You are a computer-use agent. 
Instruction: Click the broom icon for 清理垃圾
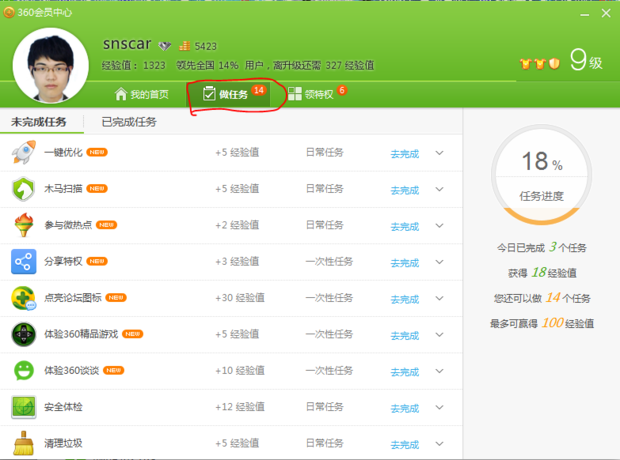pos(24,443)
